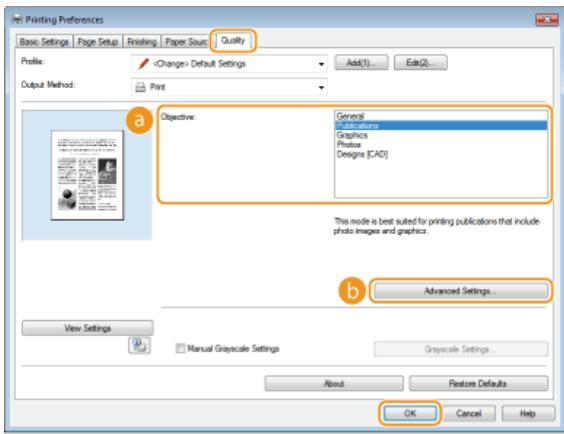Select Photos in Objective list
This screenshot has height=434, width=564.
tap(441, 145)
